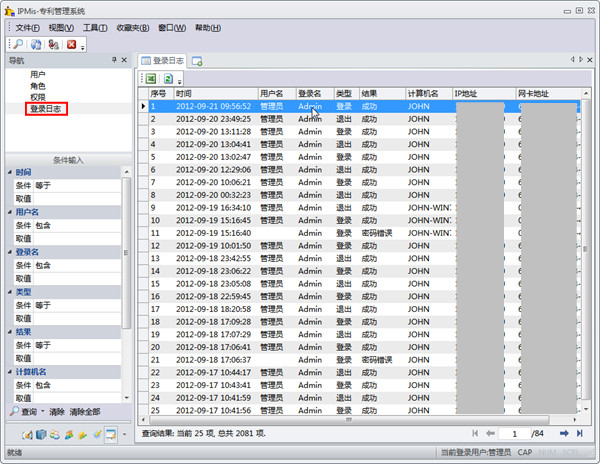Collapse the 用户名 condition group

tap(10, 213)
